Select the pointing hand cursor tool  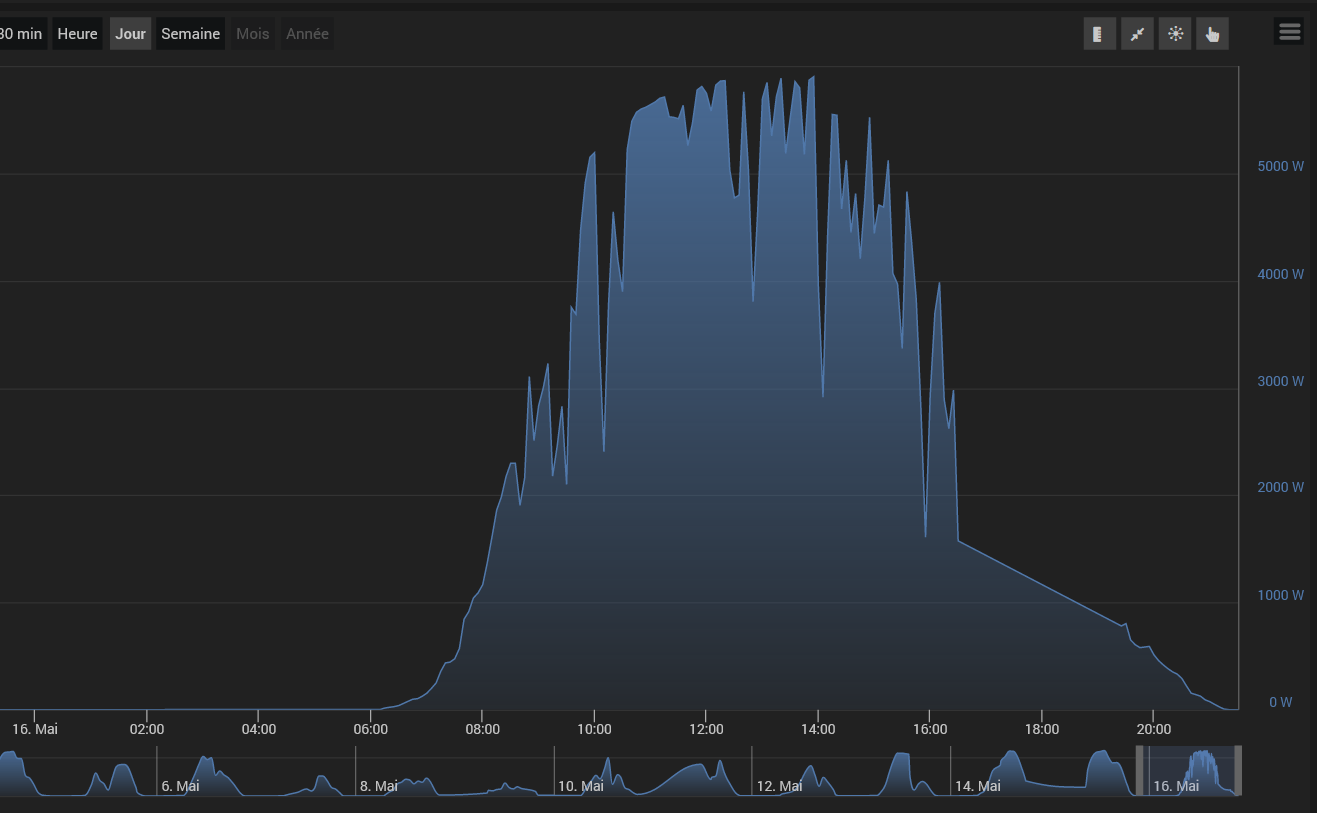coord(1212,34)
